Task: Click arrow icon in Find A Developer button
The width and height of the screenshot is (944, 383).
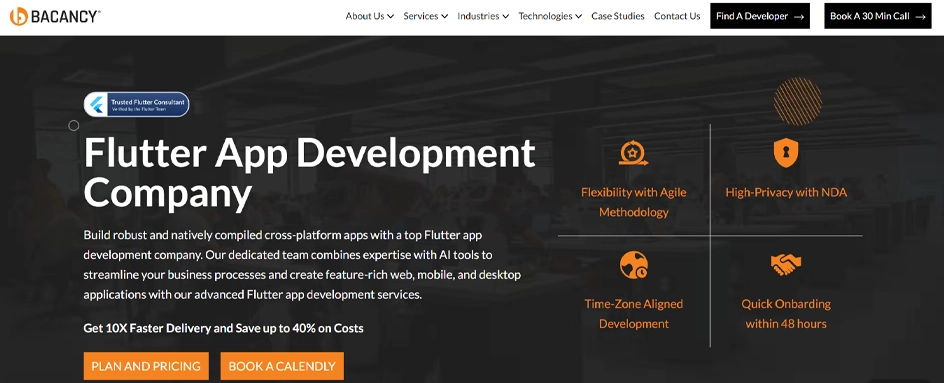Action: [x=799, y=17]
